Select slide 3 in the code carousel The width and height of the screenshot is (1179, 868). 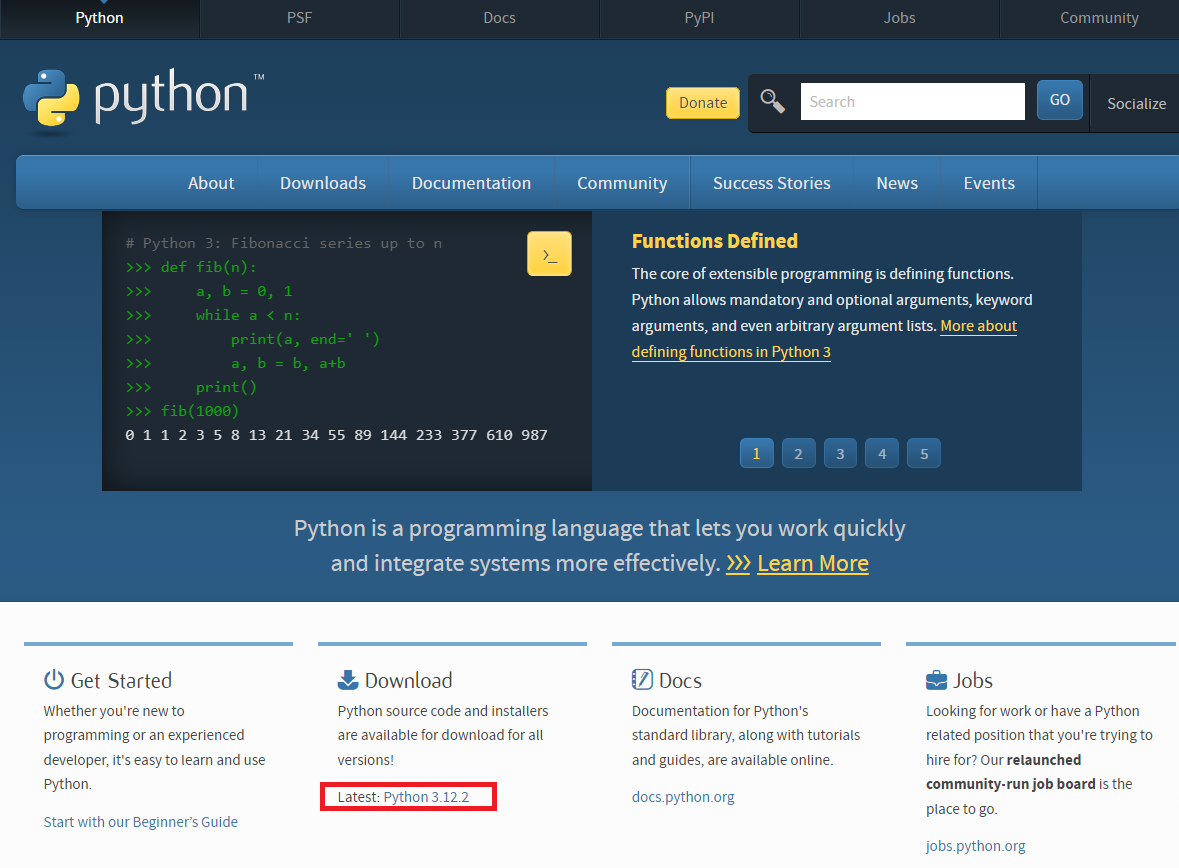[x=840, y=454]
